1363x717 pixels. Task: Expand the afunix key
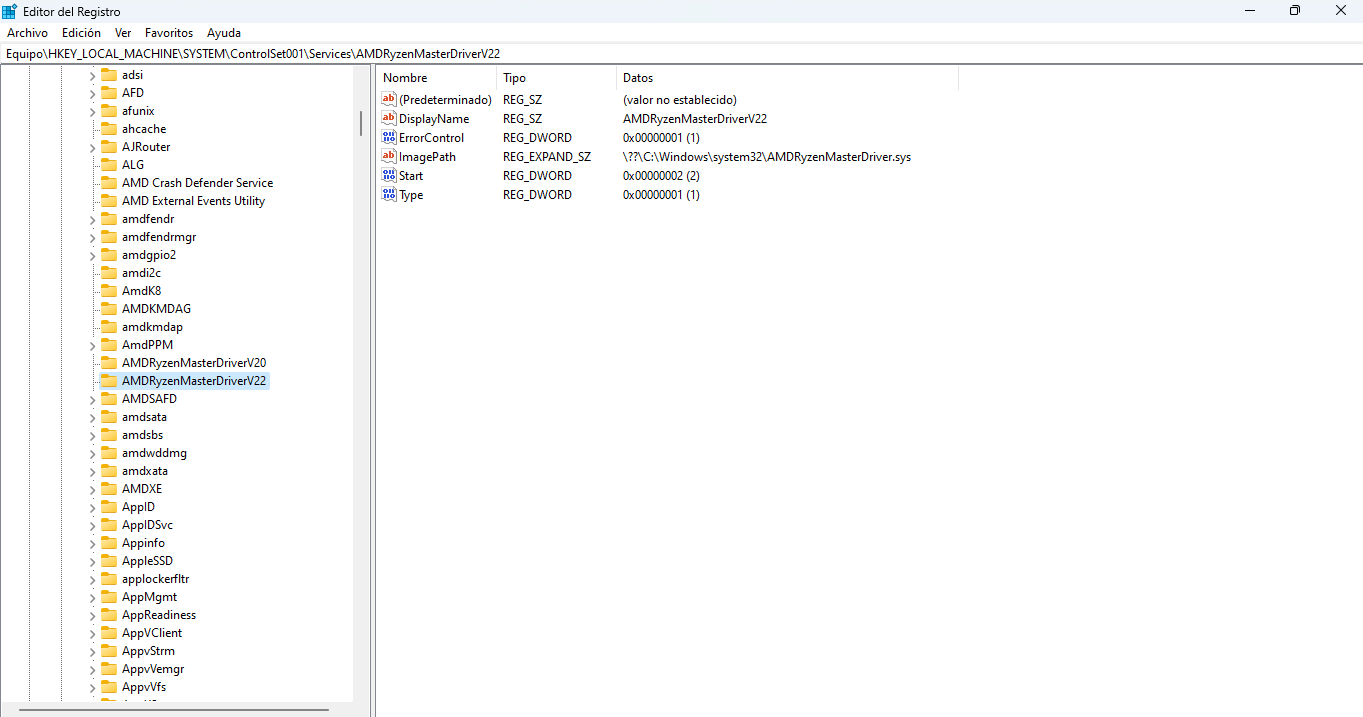tap(92, 111)
